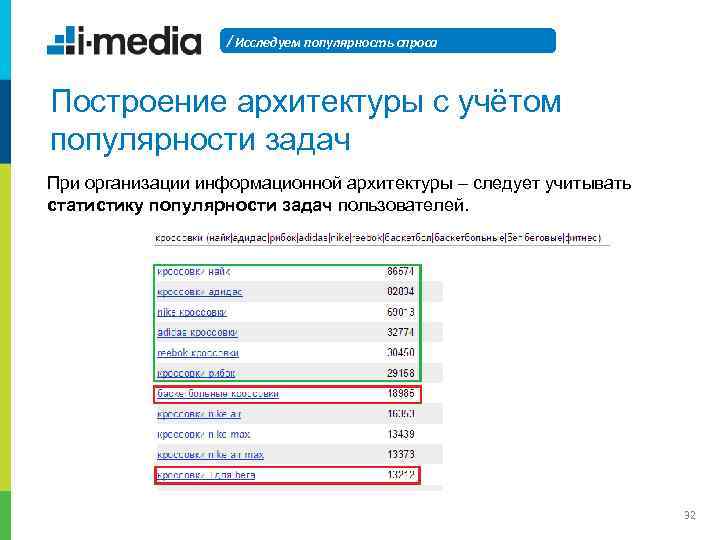Select the value 18985

coord(400,394)
